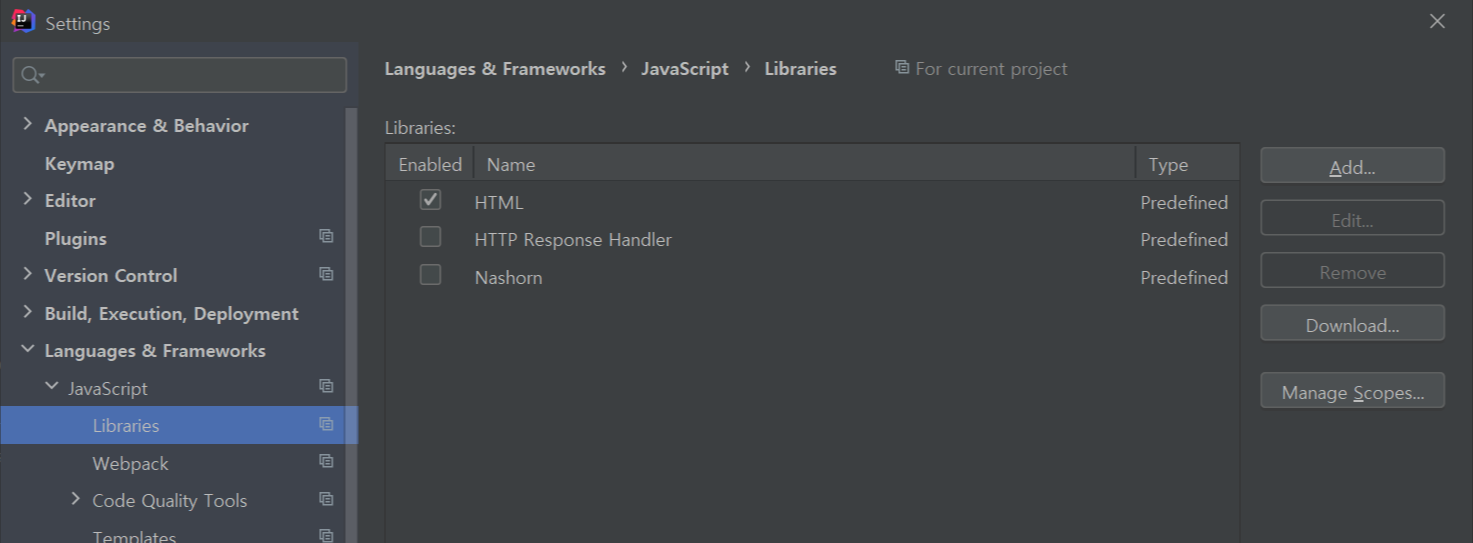Click the search magnifier icon in settings search

click(33, 75)
